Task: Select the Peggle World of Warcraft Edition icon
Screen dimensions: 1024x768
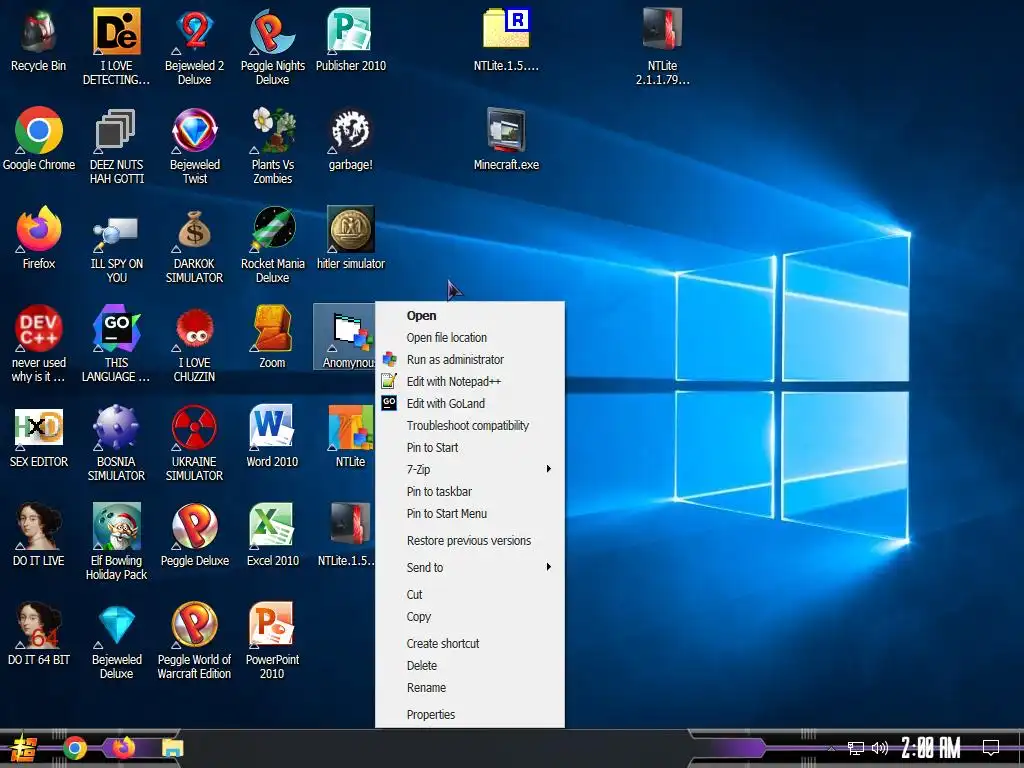Action: 195,641
